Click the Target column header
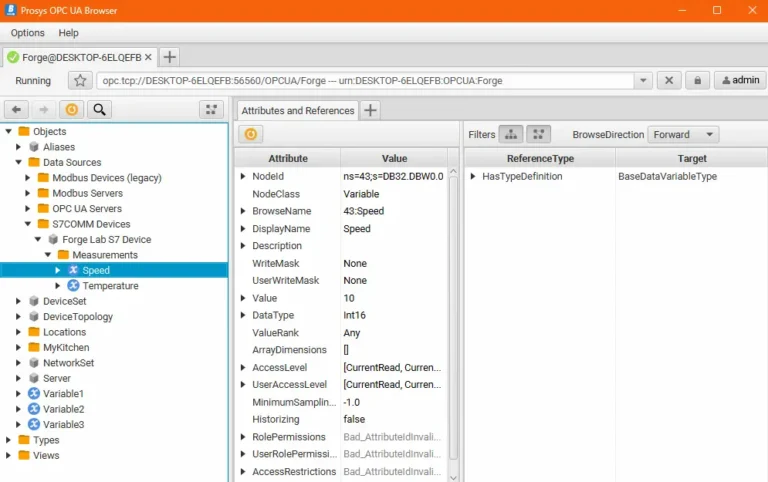768x482 pixels. 692,158
